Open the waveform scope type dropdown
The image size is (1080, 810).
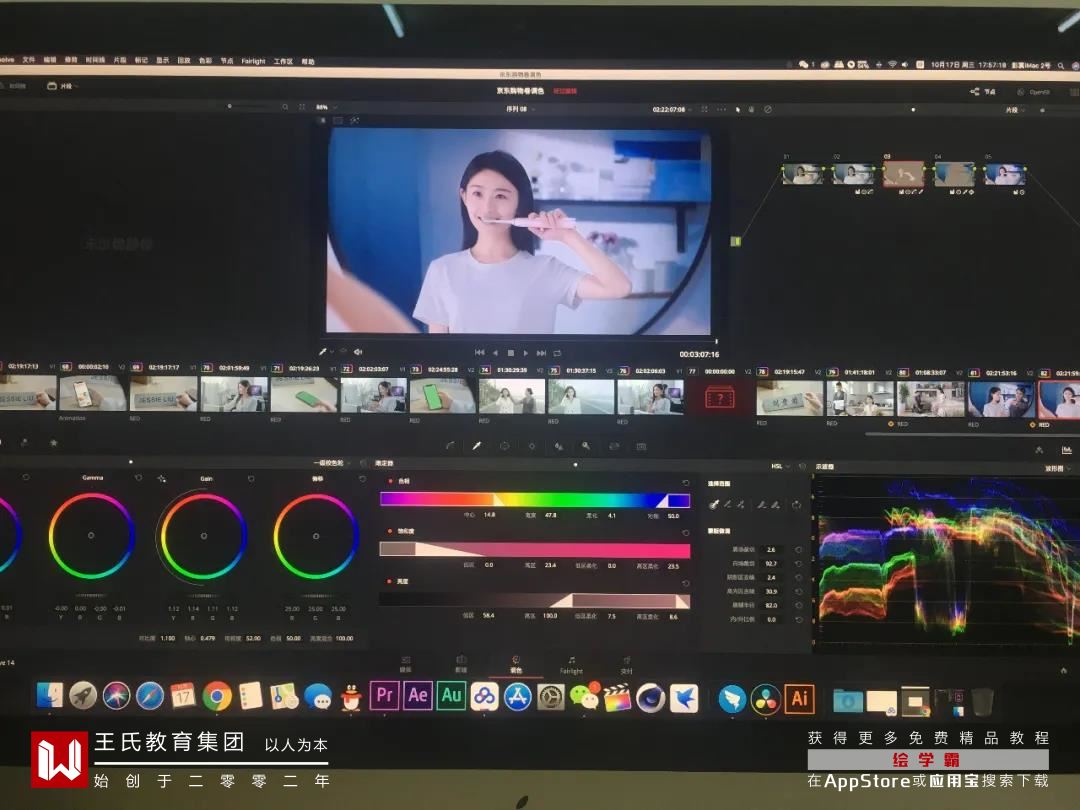[x=1057, y=468]
